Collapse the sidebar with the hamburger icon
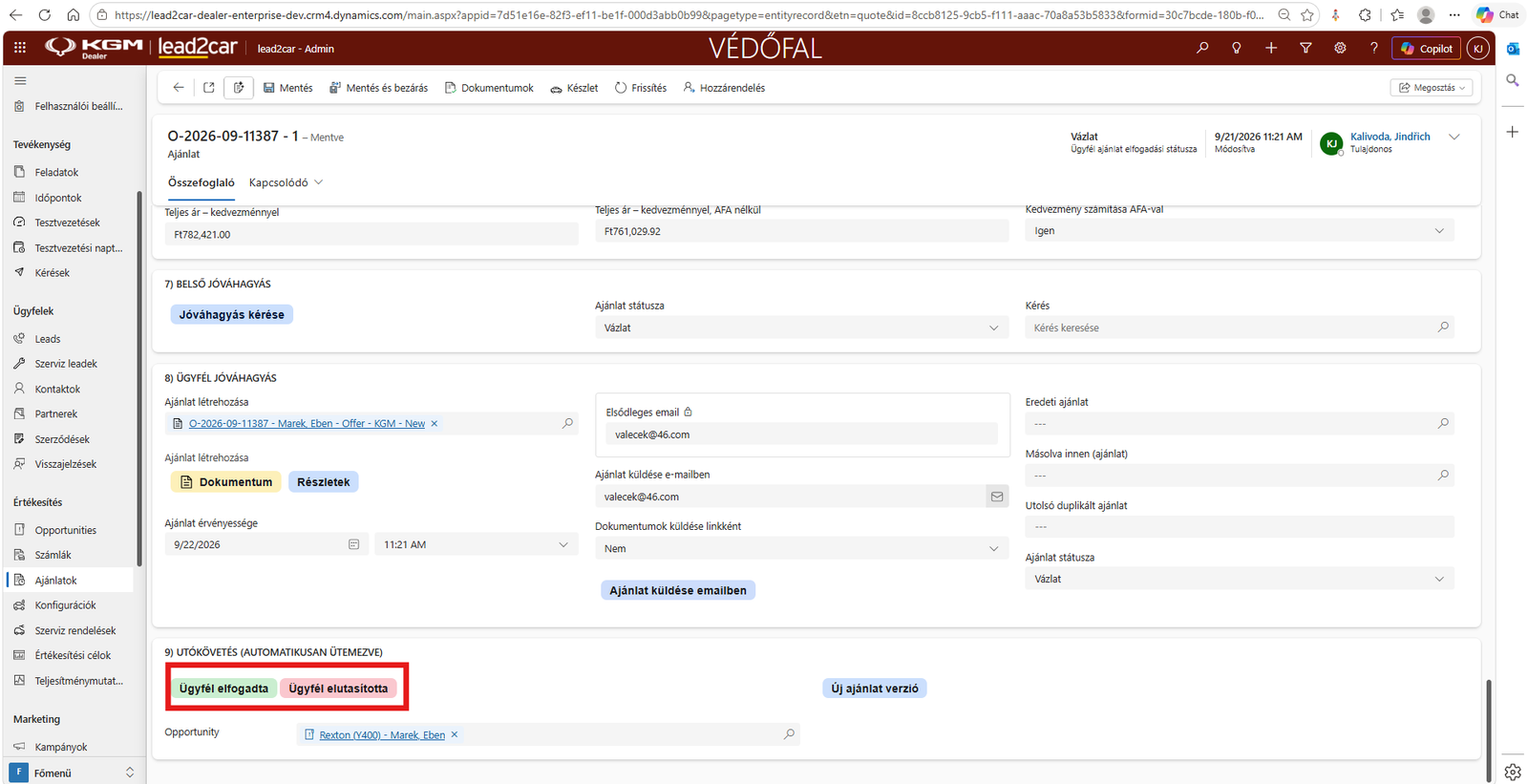The width and height of the screenshot is (1528, 784). click(x=20, y=81)
